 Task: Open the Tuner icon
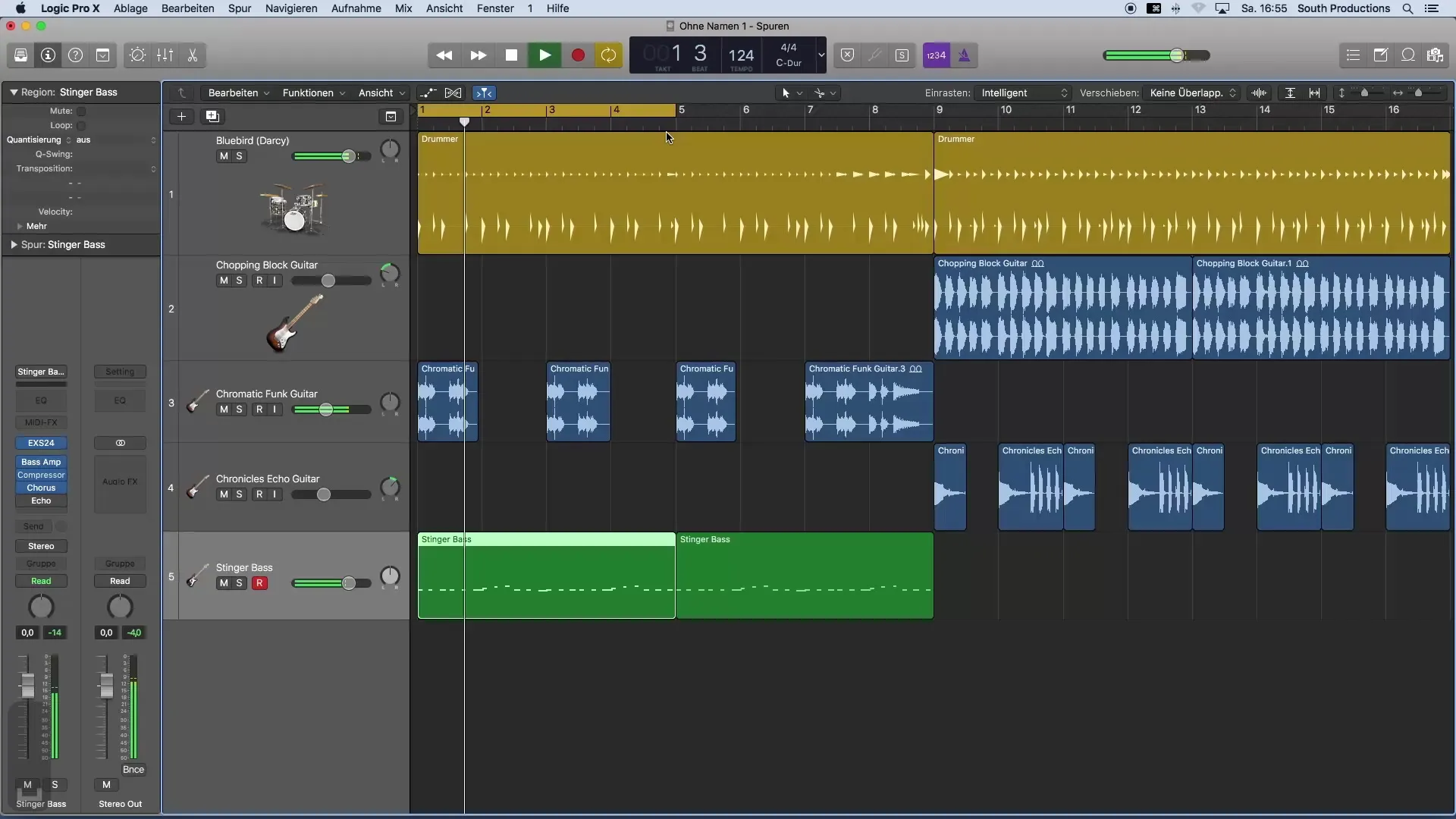coord(874,55)
